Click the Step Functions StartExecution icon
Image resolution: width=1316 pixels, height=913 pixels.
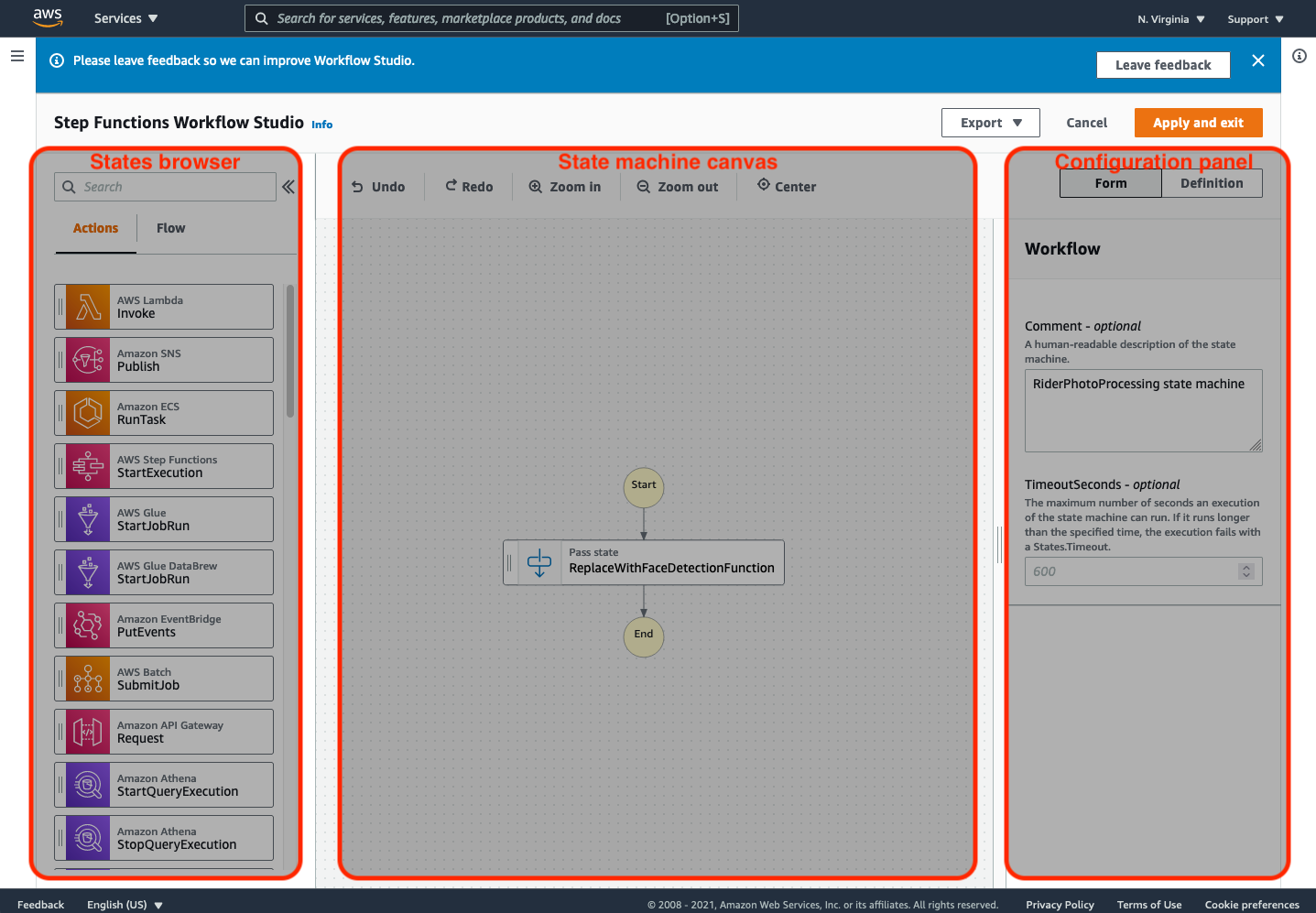pyautogui.click(x=88, y=466)
